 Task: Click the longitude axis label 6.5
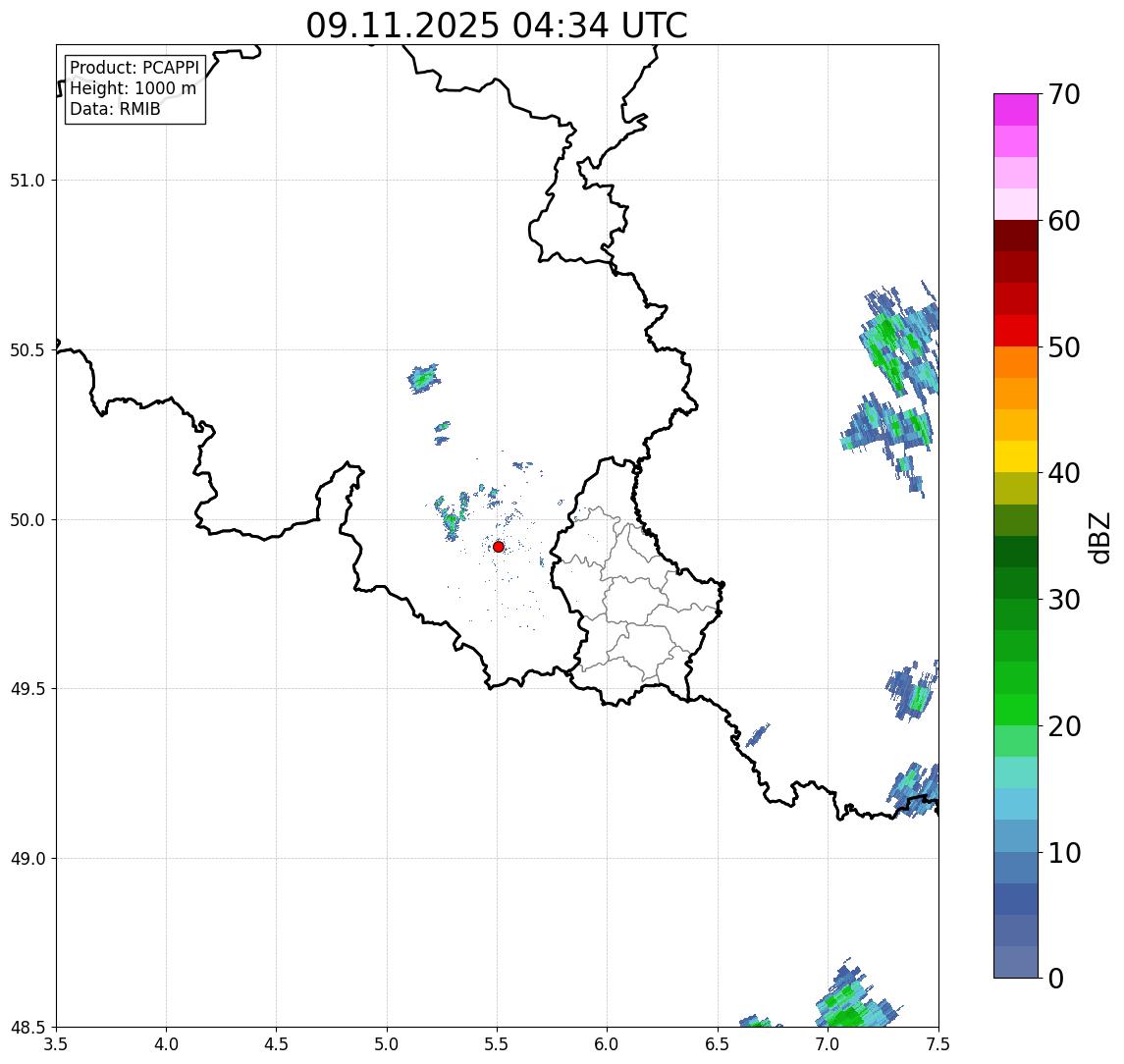coord(718,1044)
